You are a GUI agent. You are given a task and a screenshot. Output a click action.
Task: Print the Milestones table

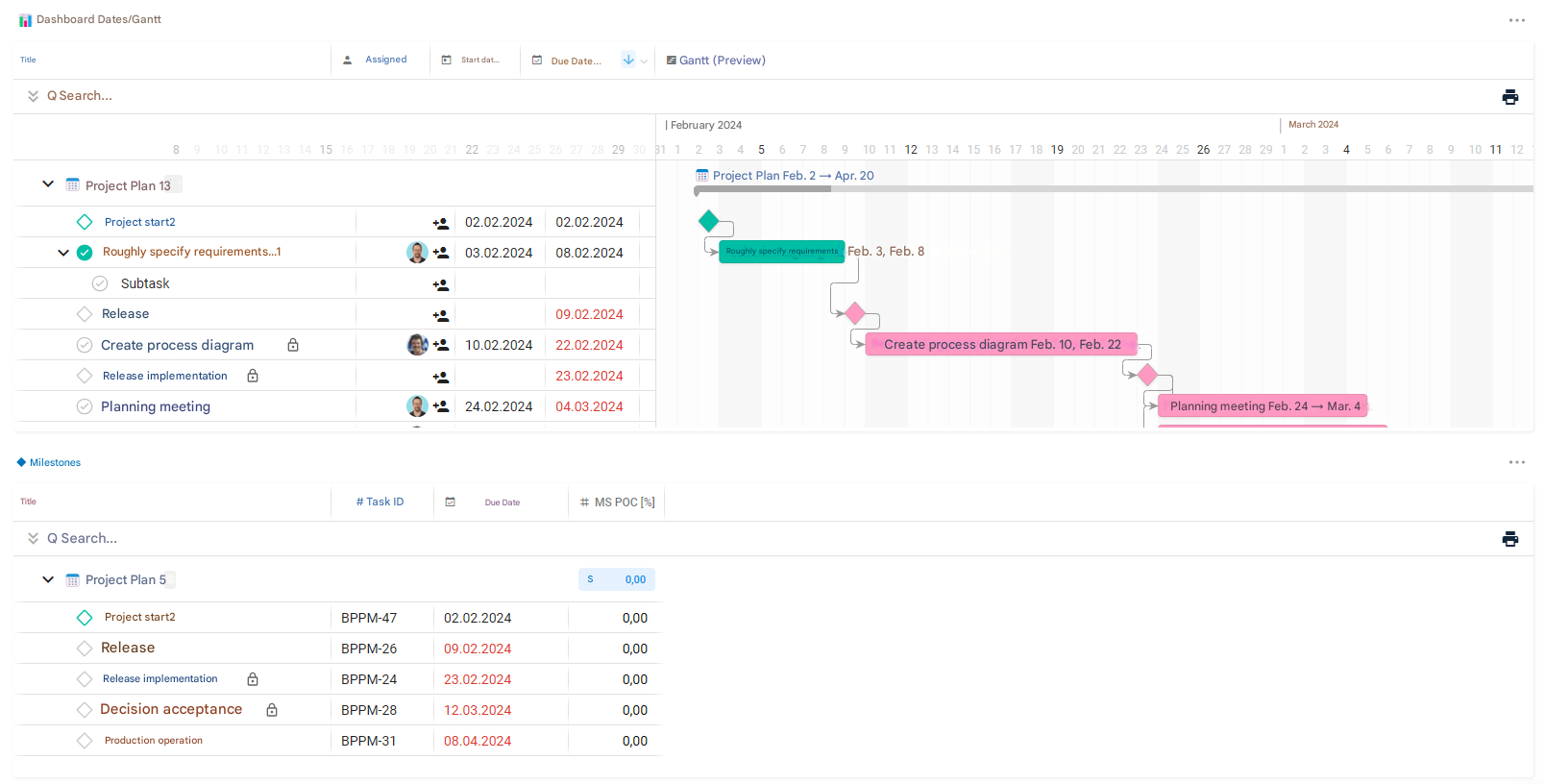click(x=1509, y=539)
